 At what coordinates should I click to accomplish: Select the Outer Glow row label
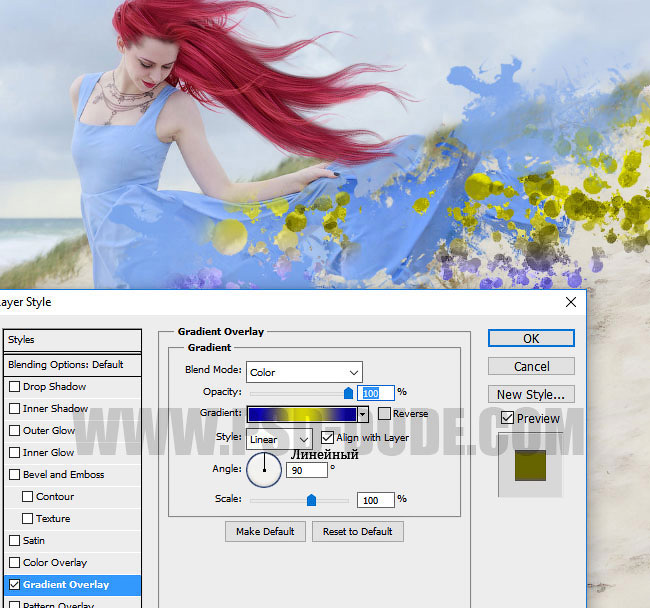pyautogui.click(x=49, y=430)
